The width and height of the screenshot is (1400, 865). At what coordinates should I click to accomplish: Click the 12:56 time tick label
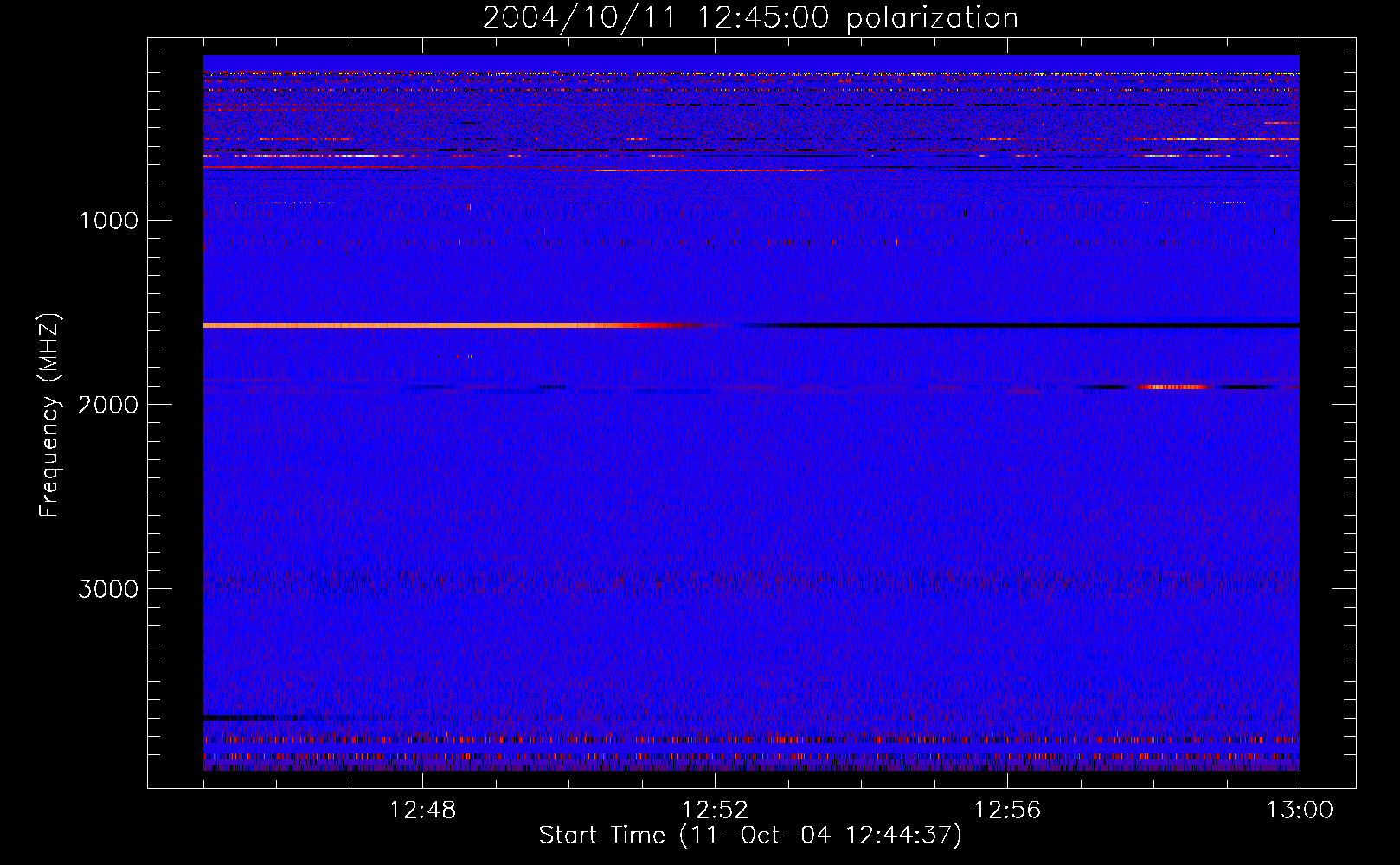[x=1007, y=811]
